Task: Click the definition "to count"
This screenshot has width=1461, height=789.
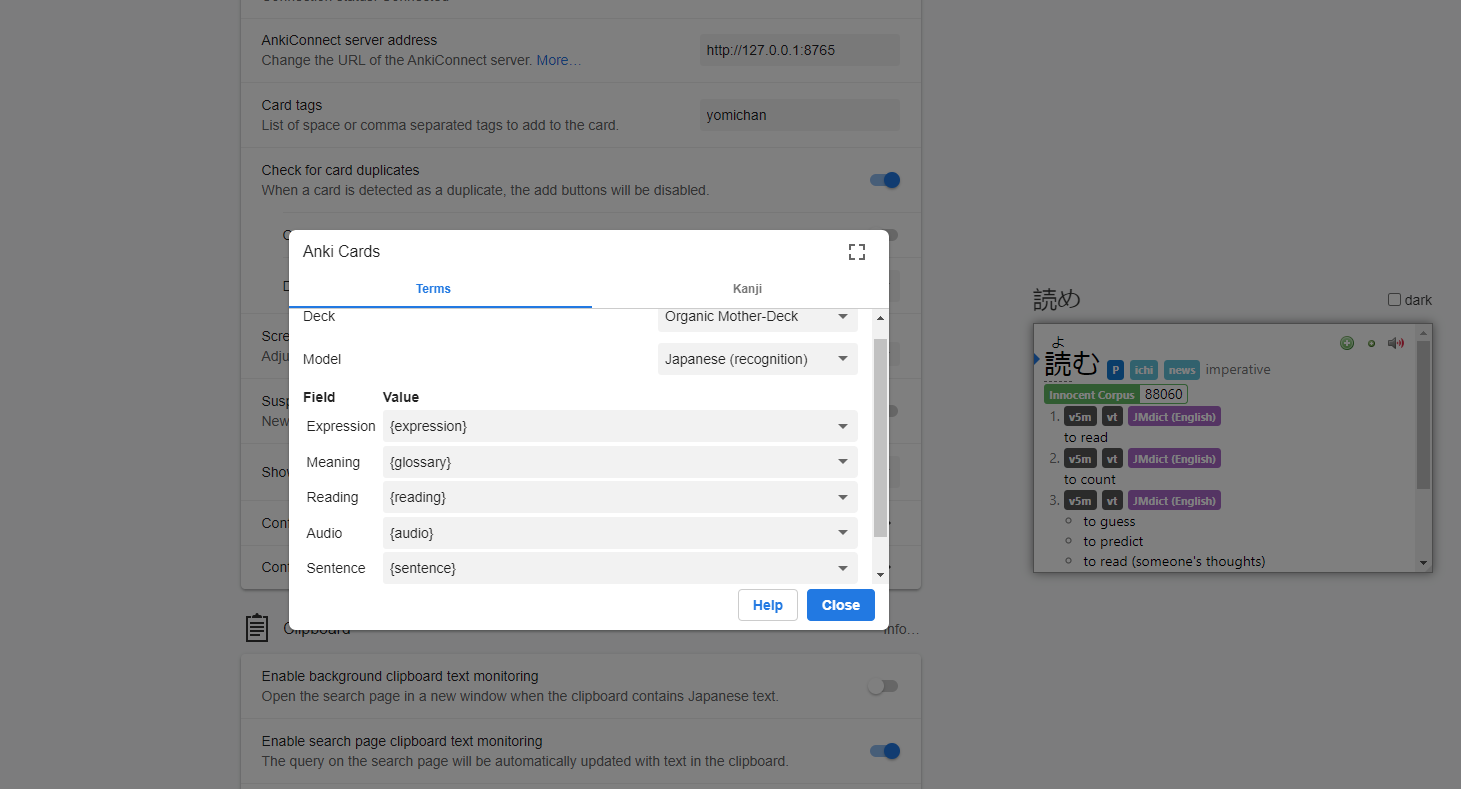Action: point(1090,479)
